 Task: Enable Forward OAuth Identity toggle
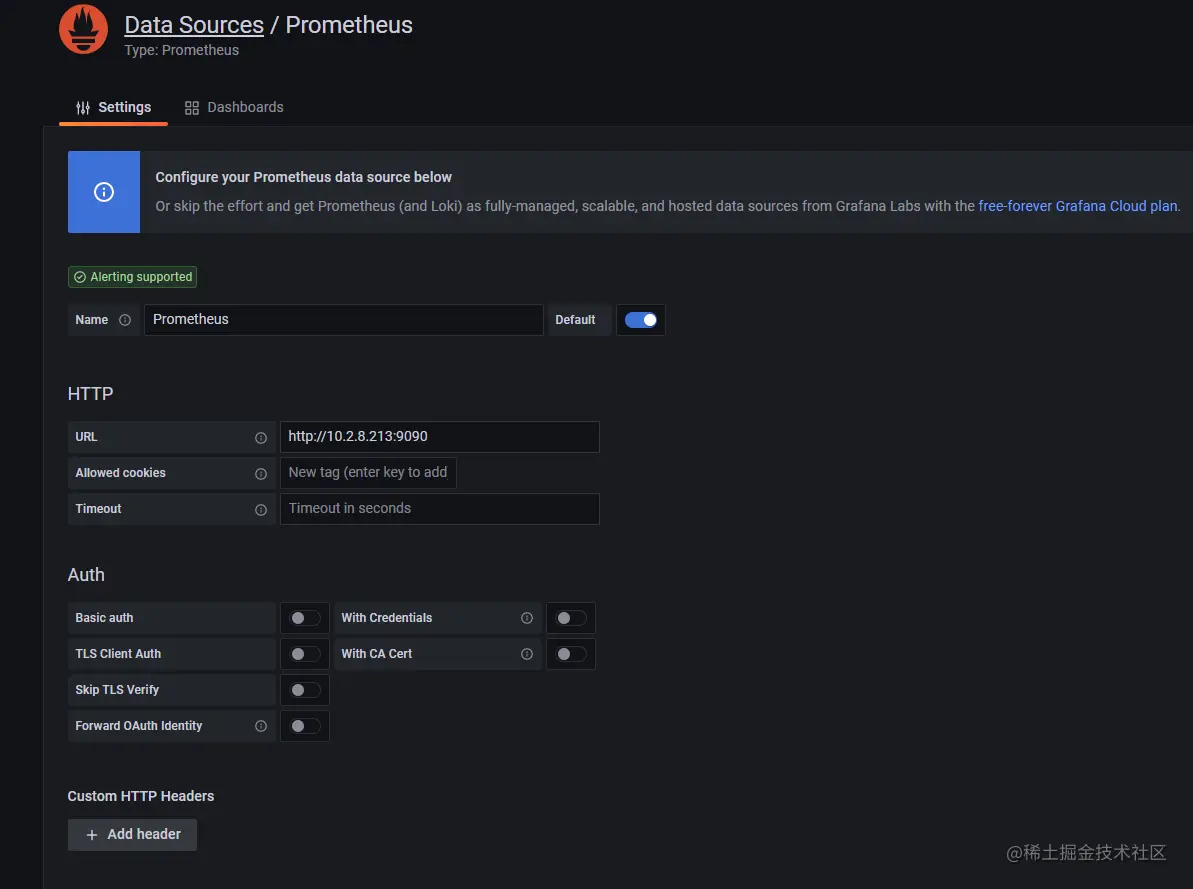point(305,726)
